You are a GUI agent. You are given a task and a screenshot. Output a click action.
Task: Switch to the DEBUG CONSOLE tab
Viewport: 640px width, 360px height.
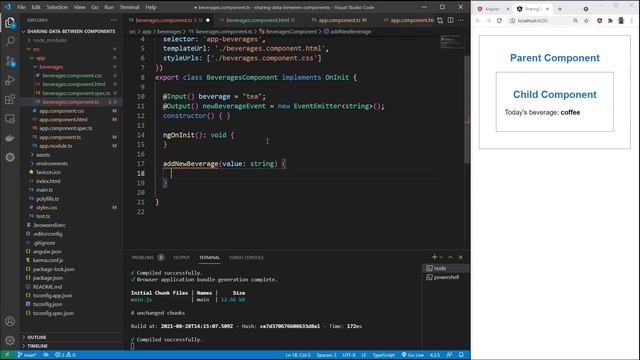point(246,258)
